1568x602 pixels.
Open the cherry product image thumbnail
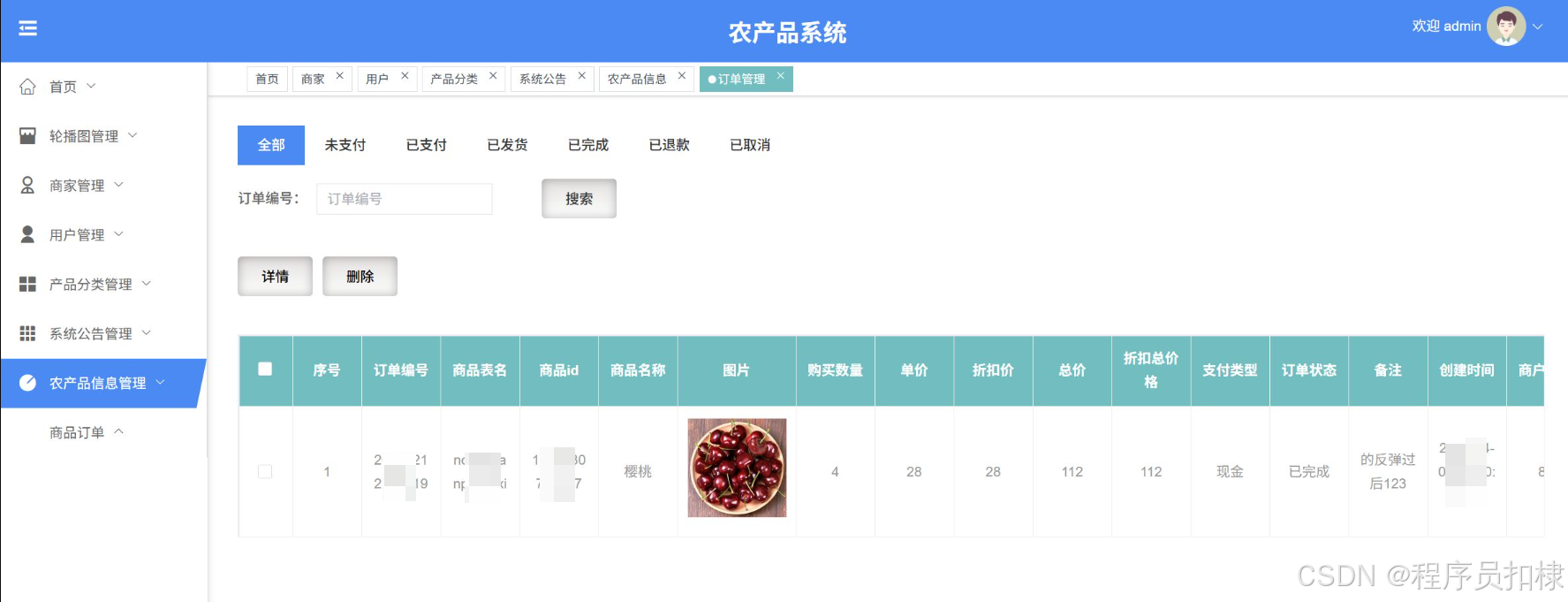coord(737,468)
